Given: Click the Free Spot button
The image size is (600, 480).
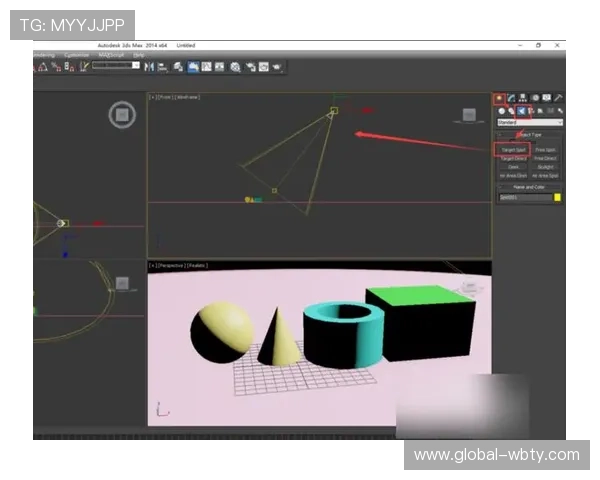Looking at the screenshot, I should (545, 149).
